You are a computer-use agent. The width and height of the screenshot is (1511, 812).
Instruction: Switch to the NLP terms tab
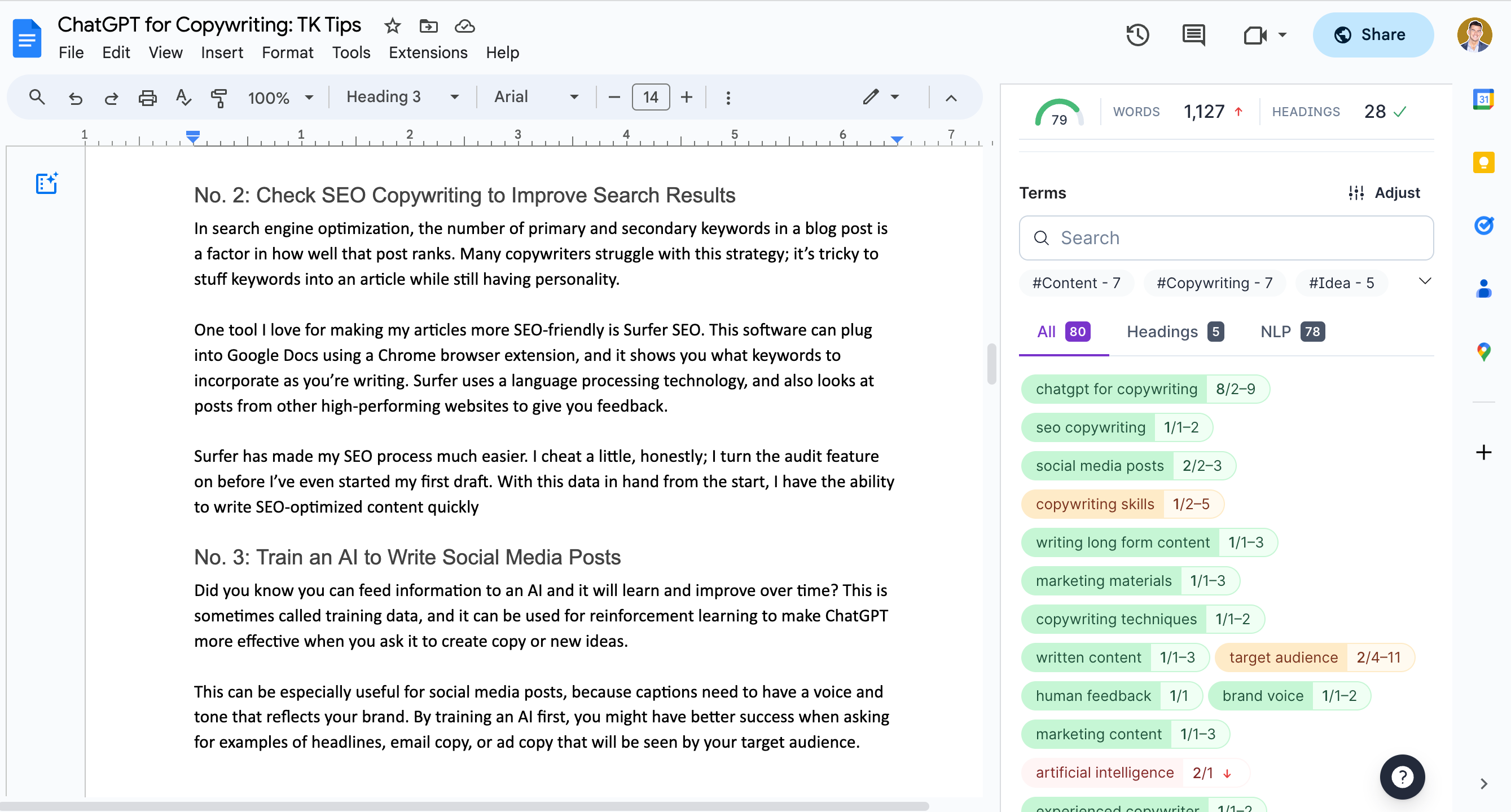pos(1292,332)
